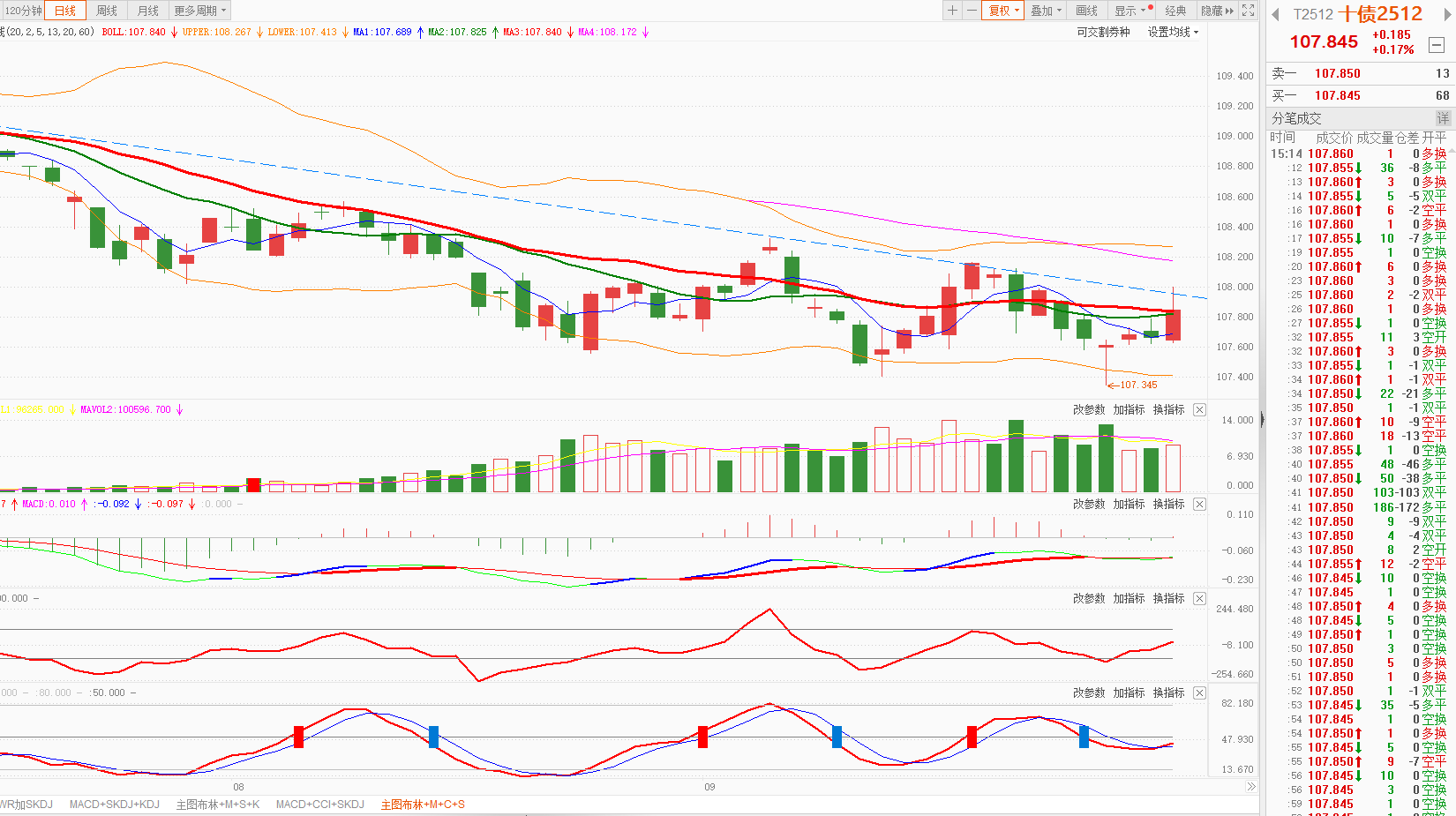Open 显示 display dropdown
1456x816 pixels.
(1133, 11)
